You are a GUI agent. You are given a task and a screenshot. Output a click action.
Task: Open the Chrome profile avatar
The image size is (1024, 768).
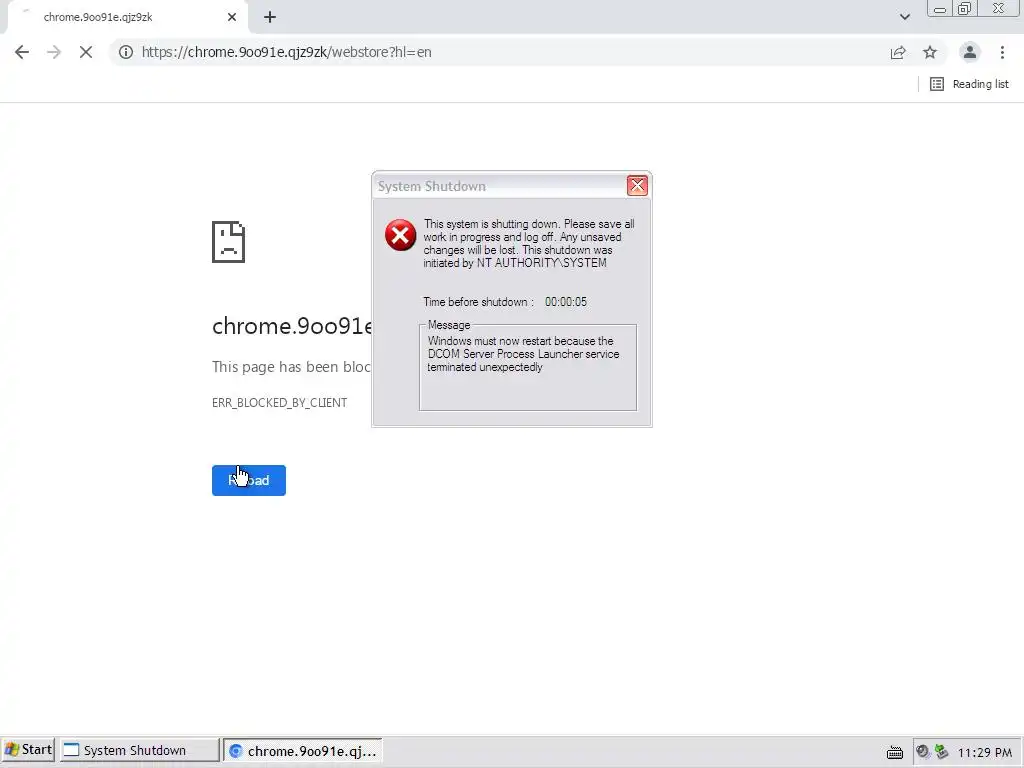[x=970, y=52]
